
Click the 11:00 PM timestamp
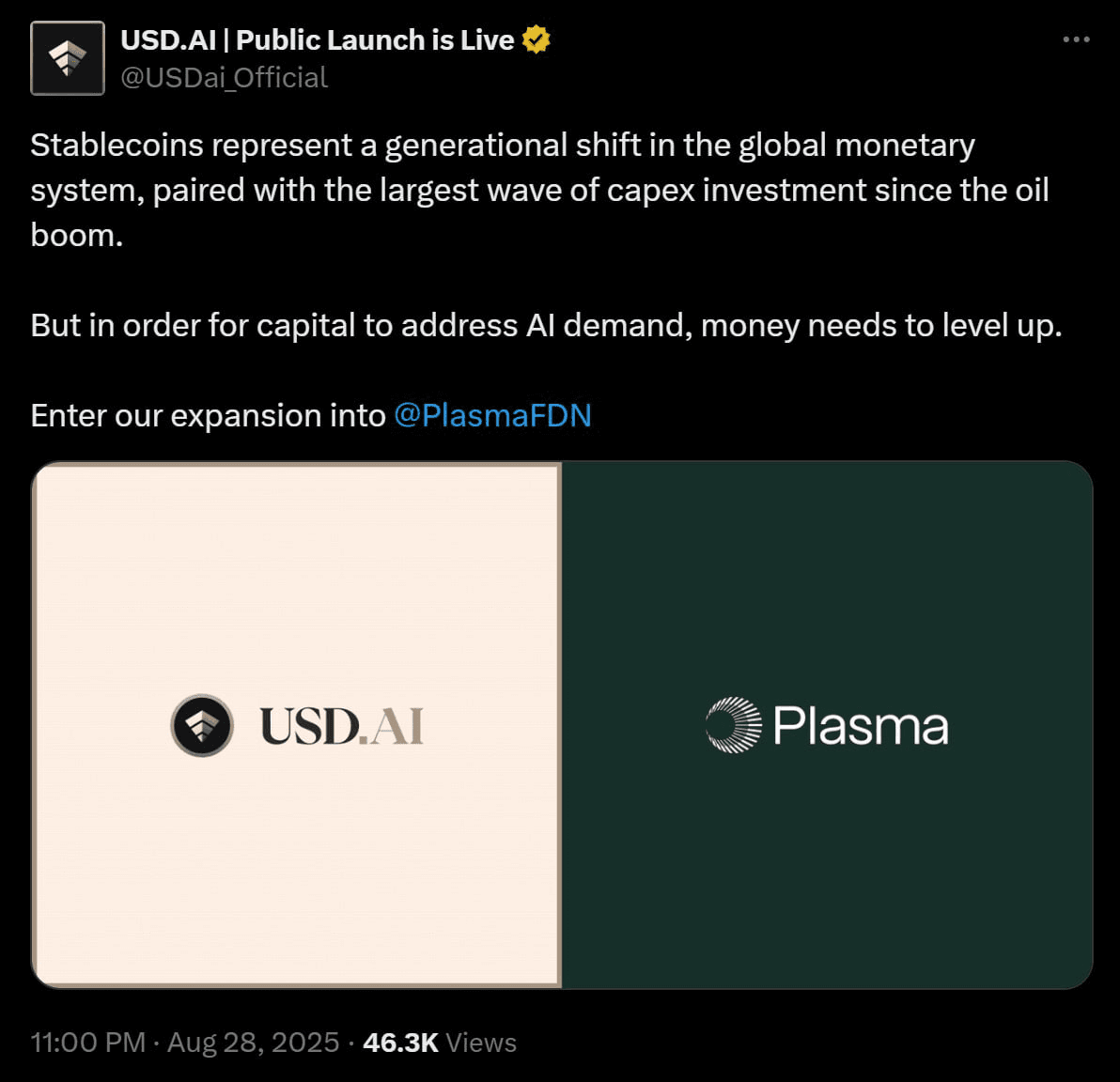pyautogui.click(x=88, y=1042)
